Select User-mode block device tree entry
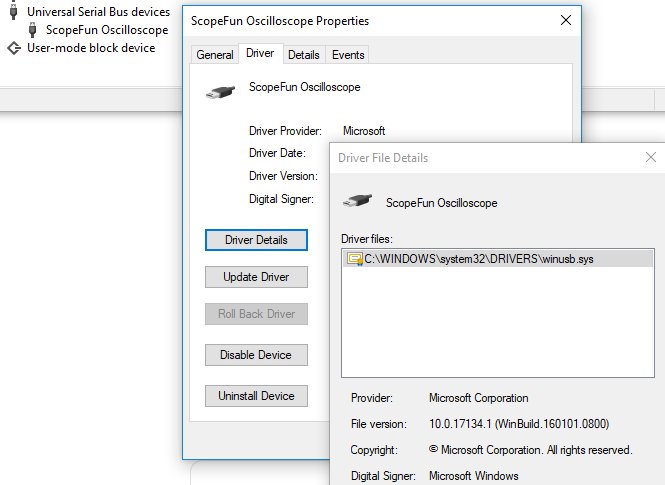 [x=91, y=48]
